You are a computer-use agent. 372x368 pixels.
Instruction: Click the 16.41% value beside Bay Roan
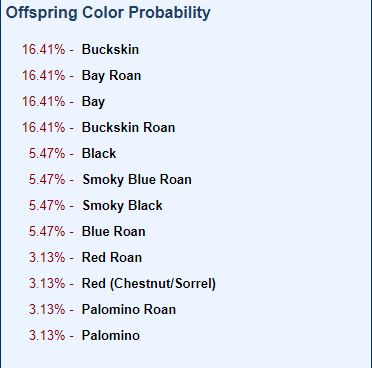coord(44,75)
